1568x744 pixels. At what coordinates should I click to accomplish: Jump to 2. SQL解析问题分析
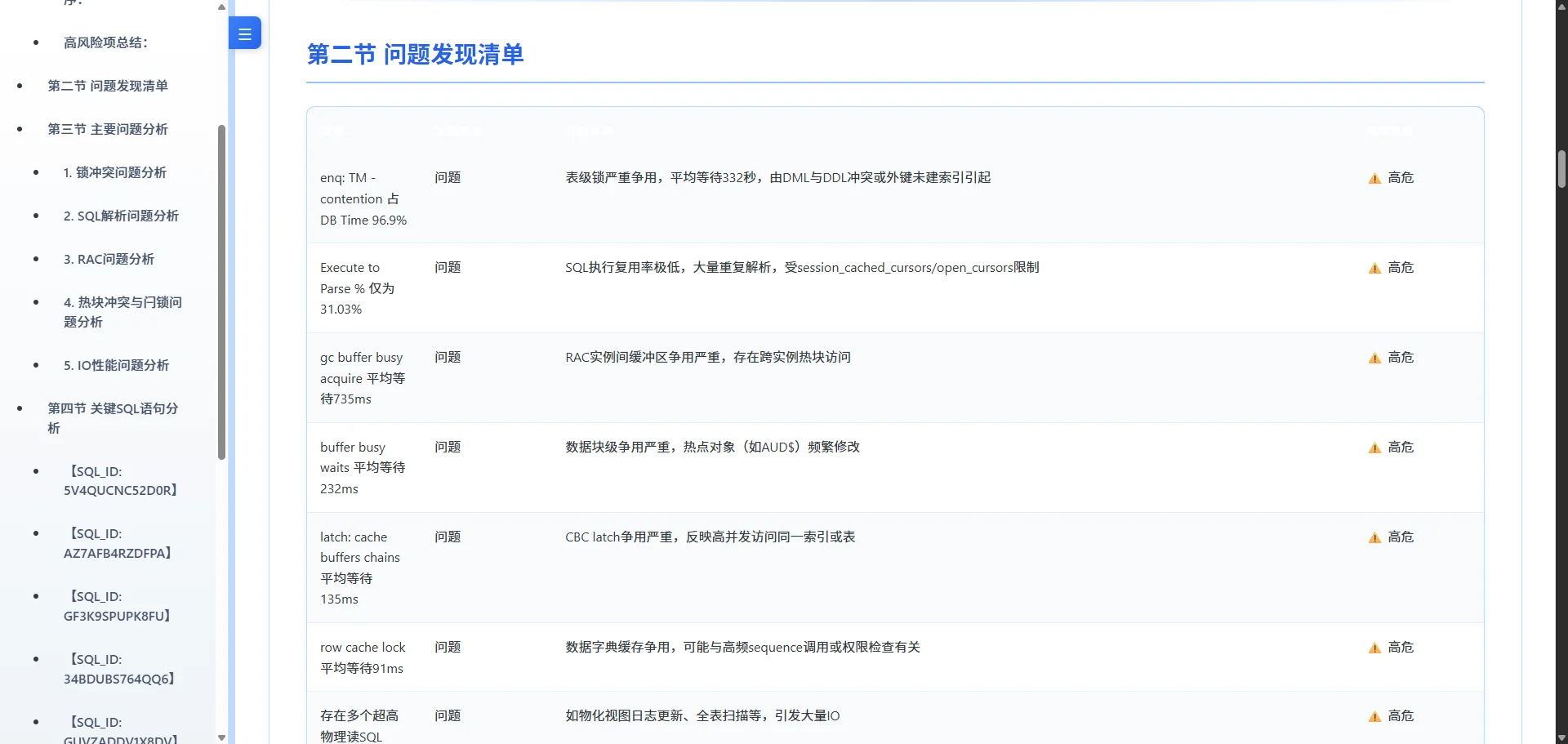point(121,216)
